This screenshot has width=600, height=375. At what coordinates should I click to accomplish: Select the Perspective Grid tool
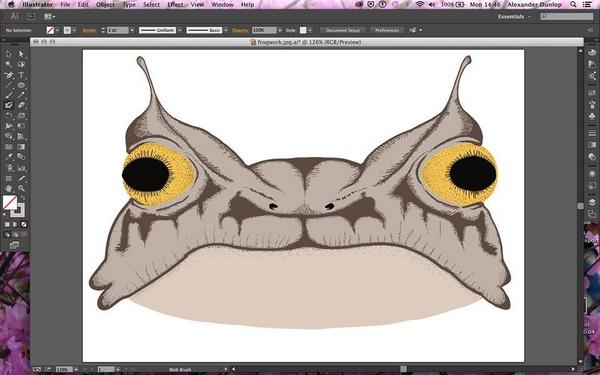[x=21, y=136]
